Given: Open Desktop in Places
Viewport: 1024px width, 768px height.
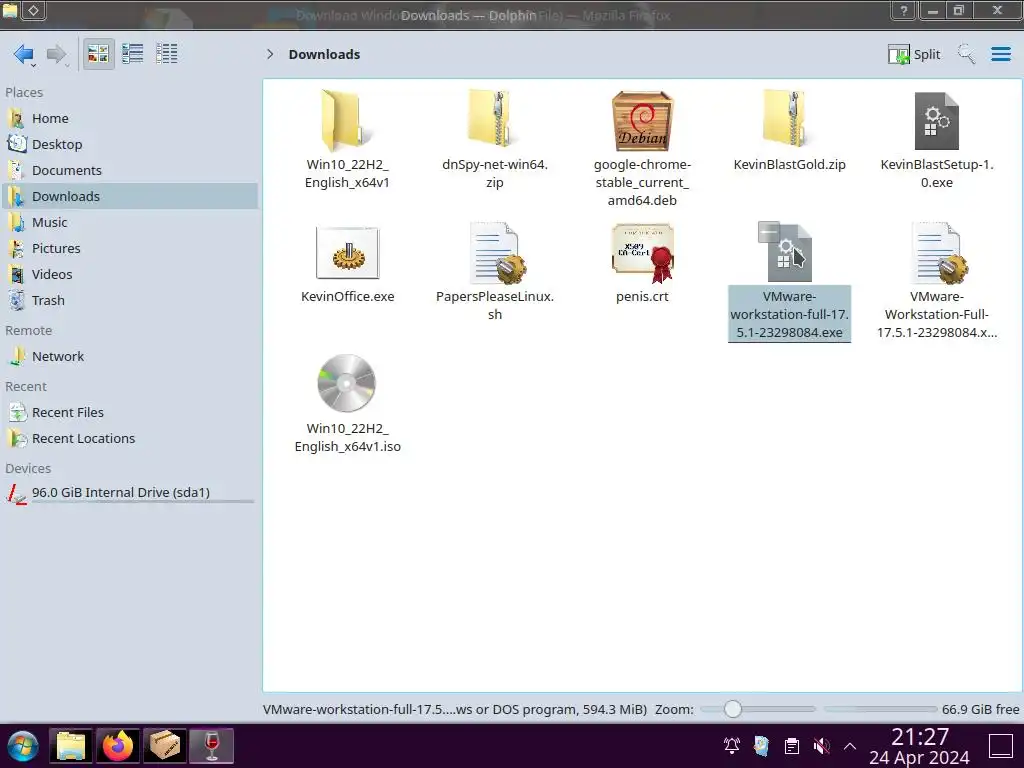Looking at the screenshot, I should point(129,144).
